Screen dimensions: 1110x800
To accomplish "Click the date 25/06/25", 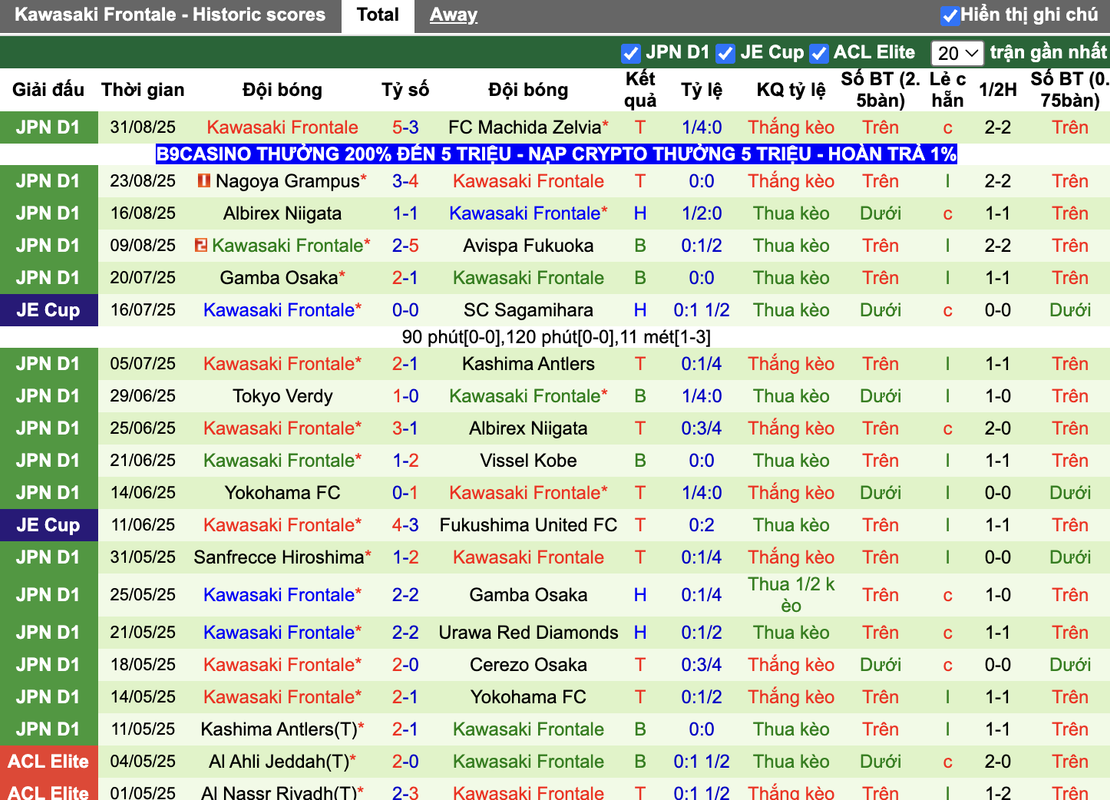I will point(142,428).
